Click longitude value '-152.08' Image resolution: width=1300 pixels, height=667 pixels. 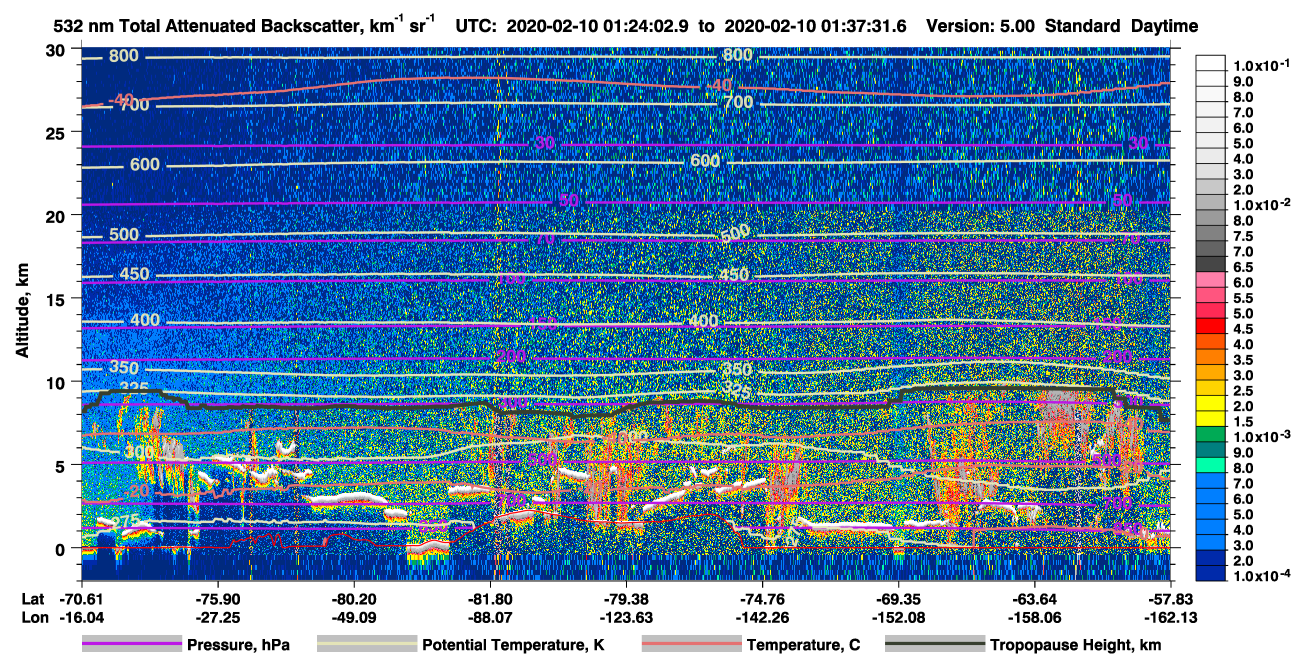pos(898,617)
